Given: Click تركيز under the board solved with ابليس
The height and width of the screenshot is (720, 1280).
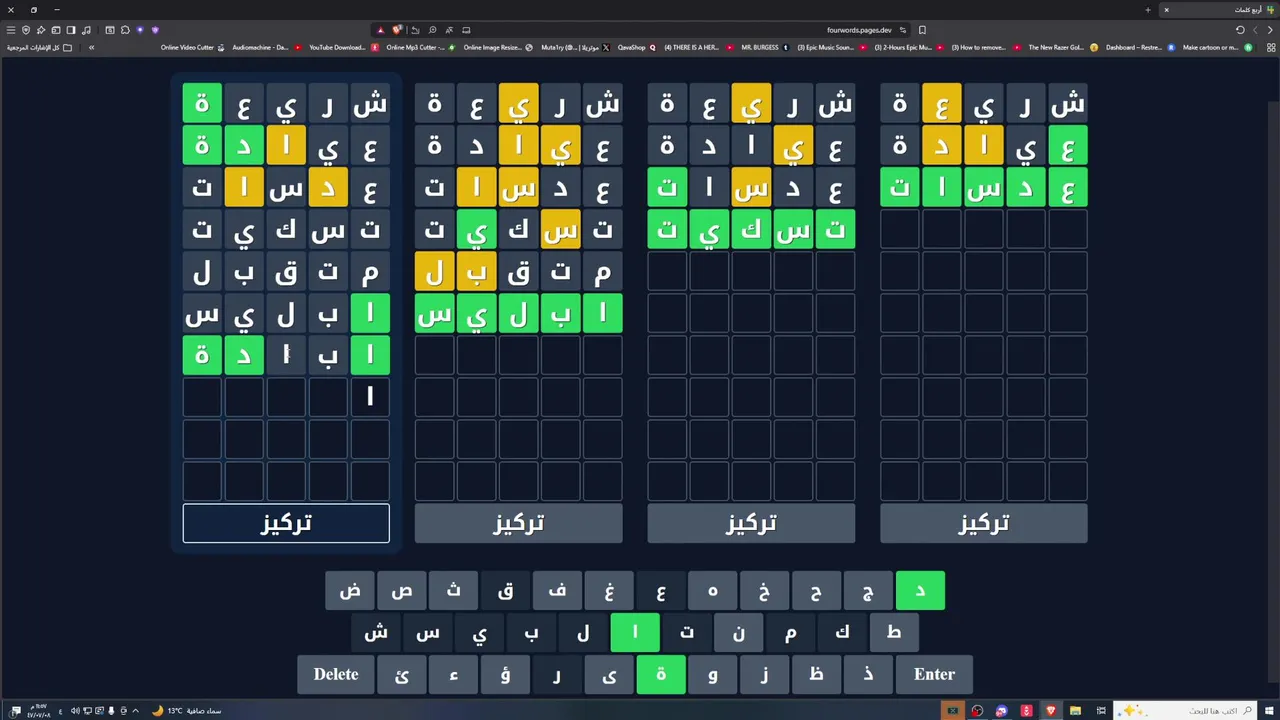Looking at the screenshot, I should coord(518,523).
